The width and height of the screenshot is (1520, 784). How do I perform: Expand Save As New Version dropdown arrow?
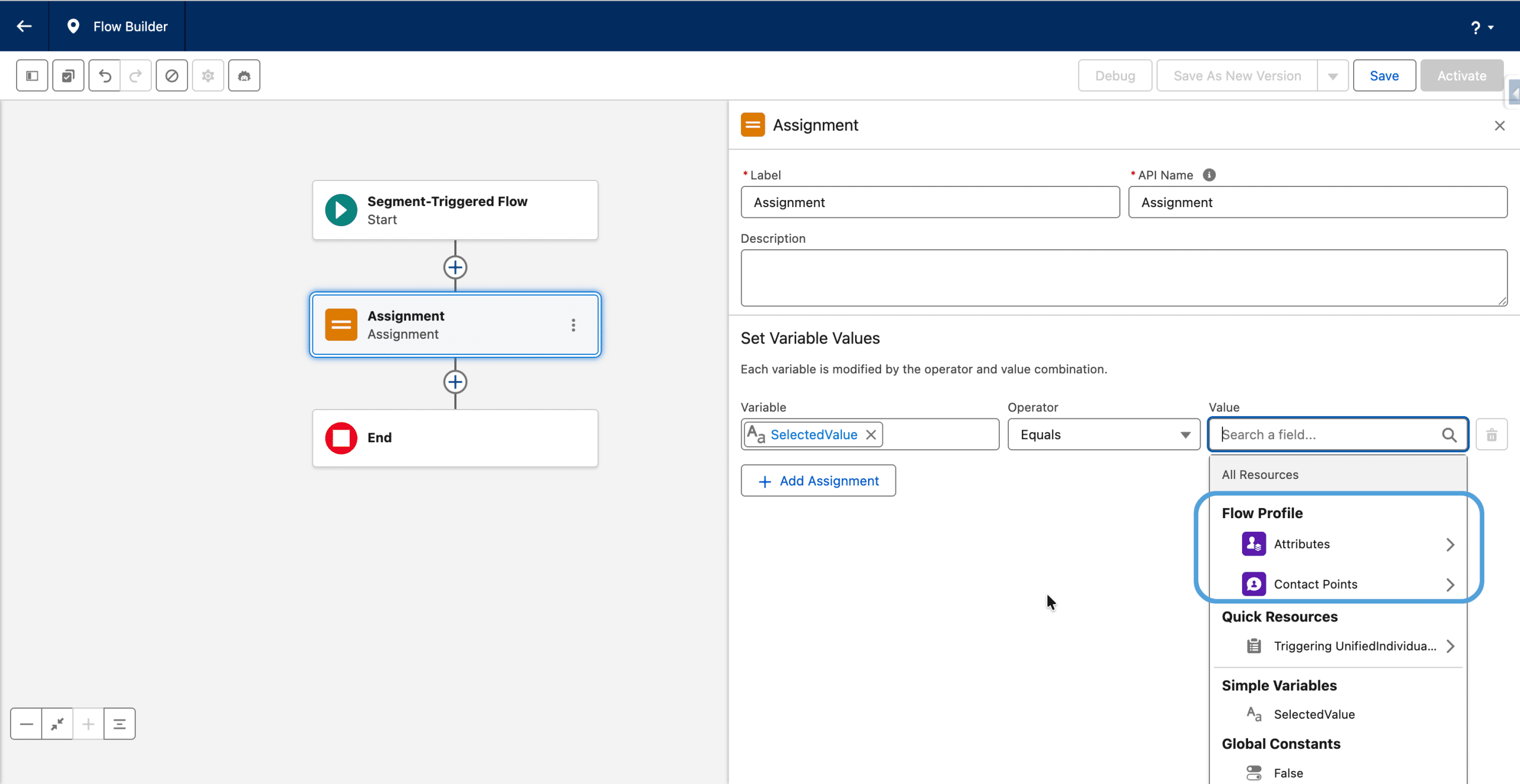pos(1333,76)
